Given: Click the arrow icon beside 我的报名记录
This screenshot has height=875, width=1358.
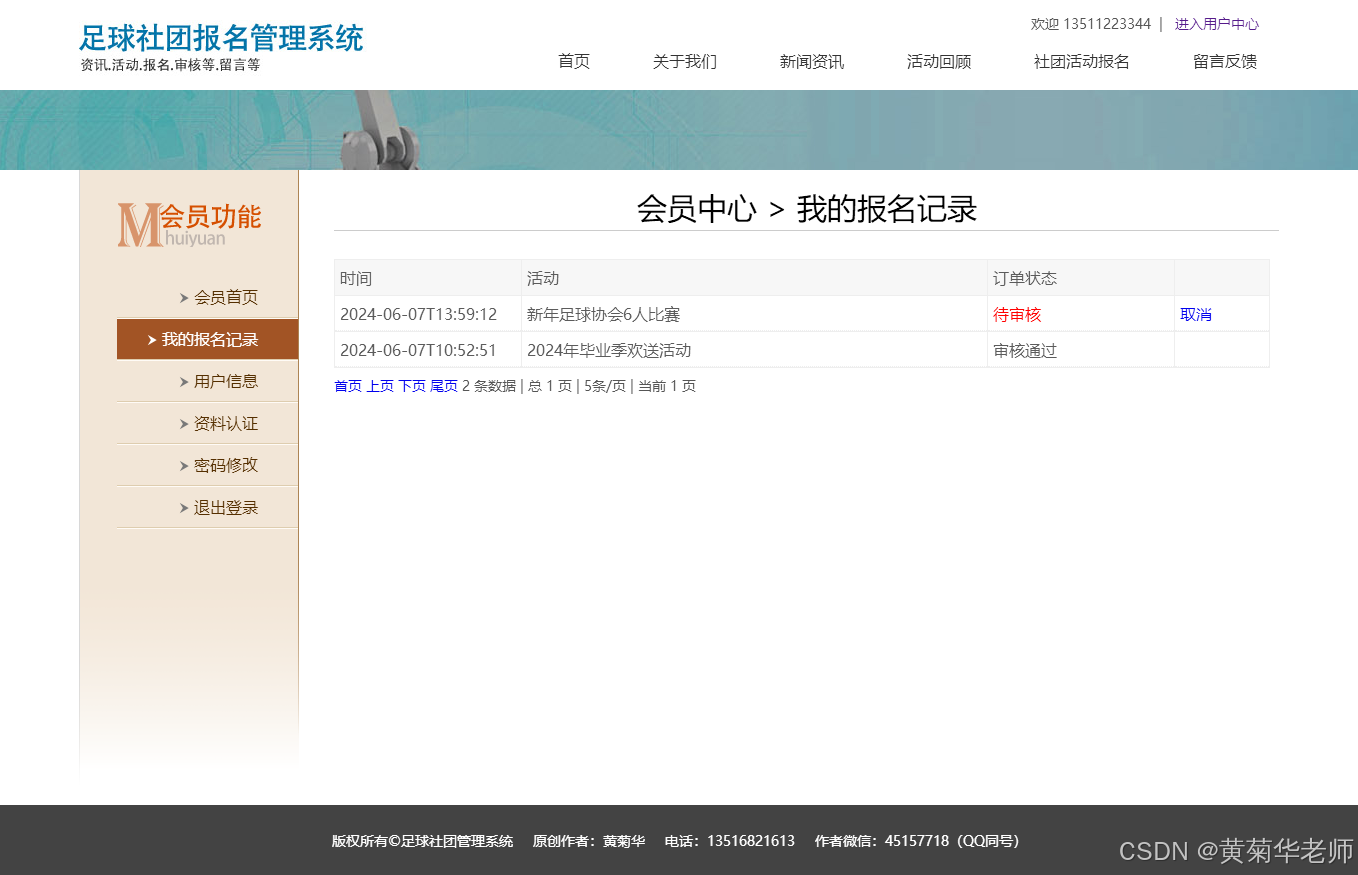Looking at the screenshot, I should coord(152,340).
